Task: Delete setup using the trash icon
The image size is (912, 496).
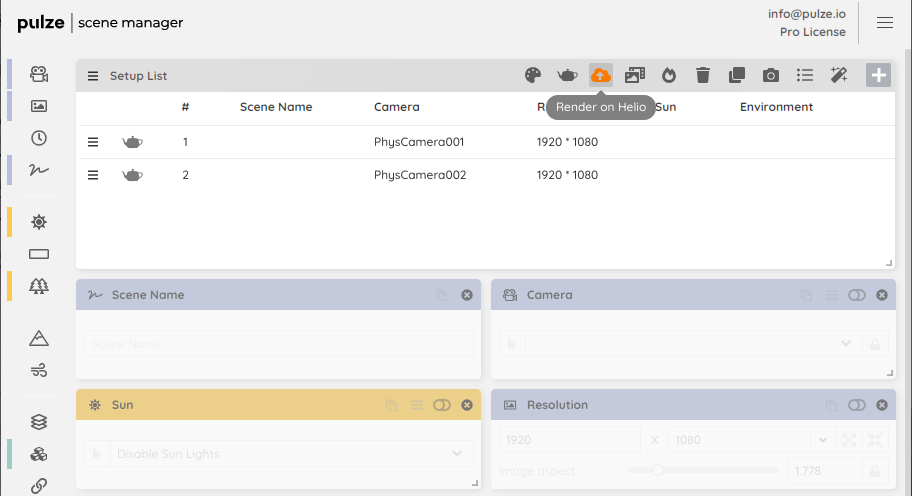Action: click(x=703, y=75)
